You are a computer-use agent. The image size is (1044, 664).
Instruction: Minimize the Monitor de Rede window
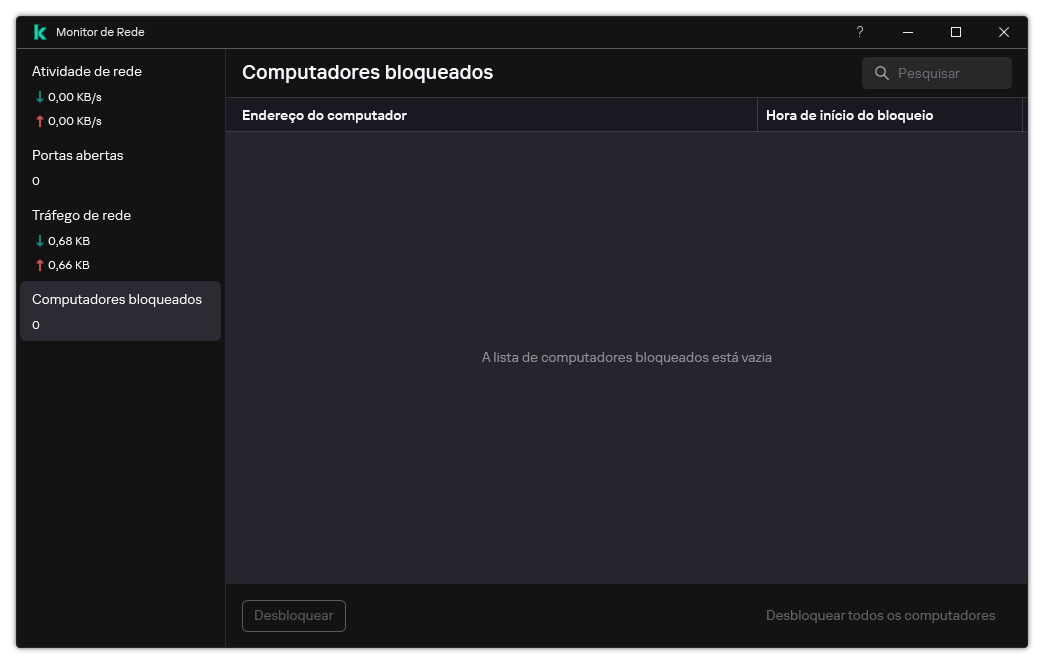[907, 32]
